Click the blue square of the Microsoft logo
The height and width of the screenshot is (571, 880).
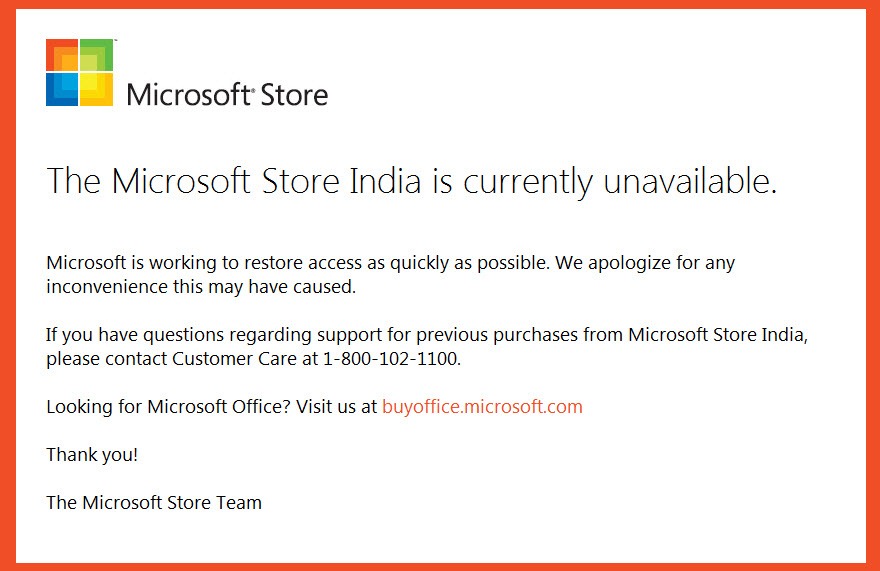click(62, 90)
